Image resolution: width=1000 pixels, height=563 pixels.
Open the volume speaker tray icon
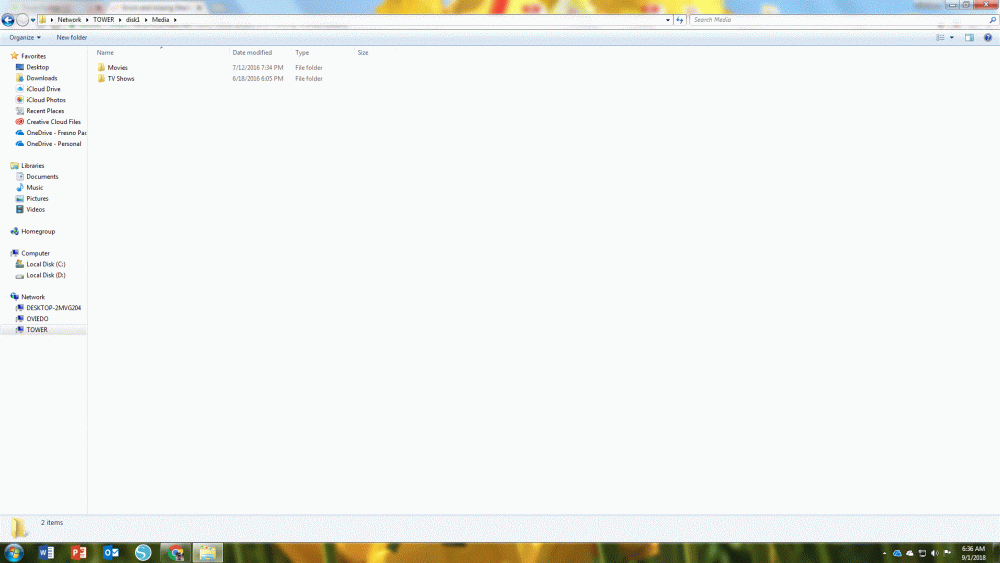(934, 553)
